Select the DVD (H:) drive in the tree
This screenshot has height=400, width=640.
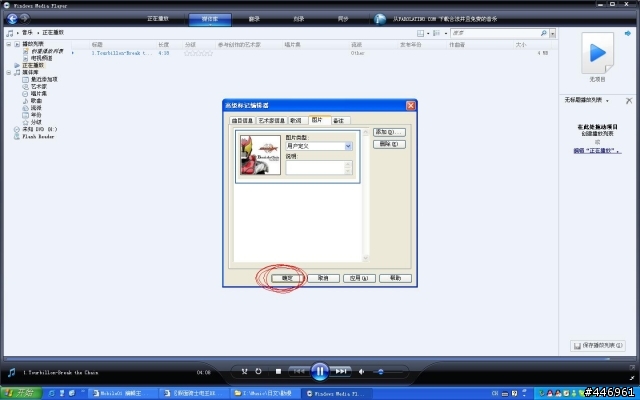pyautogui.click(x=40, y=129)
